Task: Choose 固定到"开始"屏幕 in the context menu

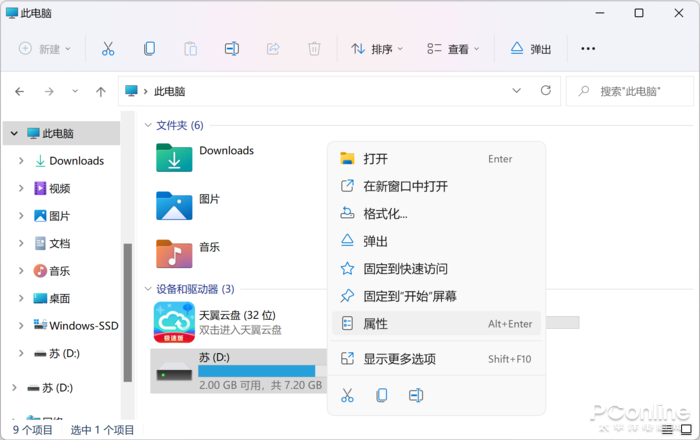Action: [x=437, y=296]
